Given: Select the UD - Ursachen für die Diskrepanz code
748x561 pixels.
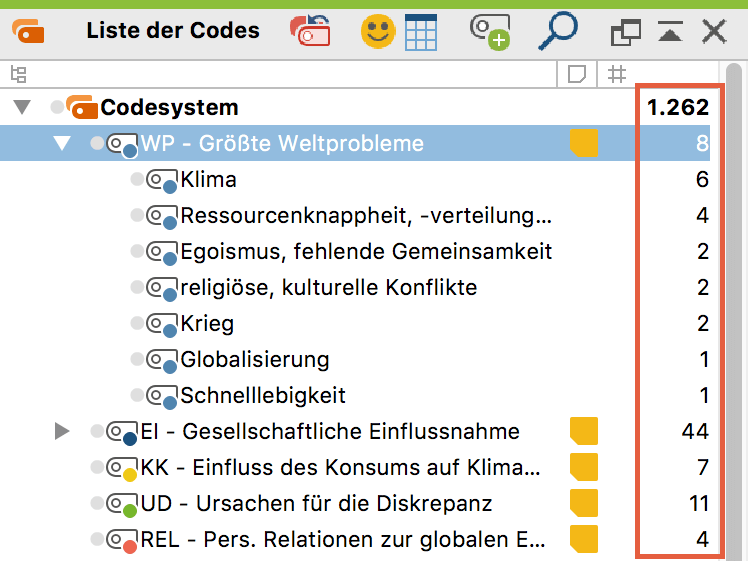Looking at the screenshot, I should coord(316,504).
